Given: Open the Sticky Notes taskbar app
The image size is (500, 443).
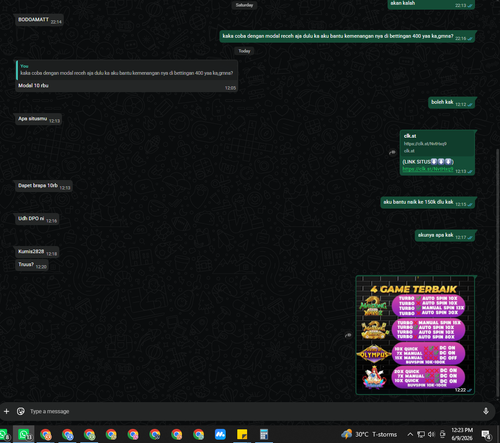Looking at the screenshot, I should click(x=242, y=434).
